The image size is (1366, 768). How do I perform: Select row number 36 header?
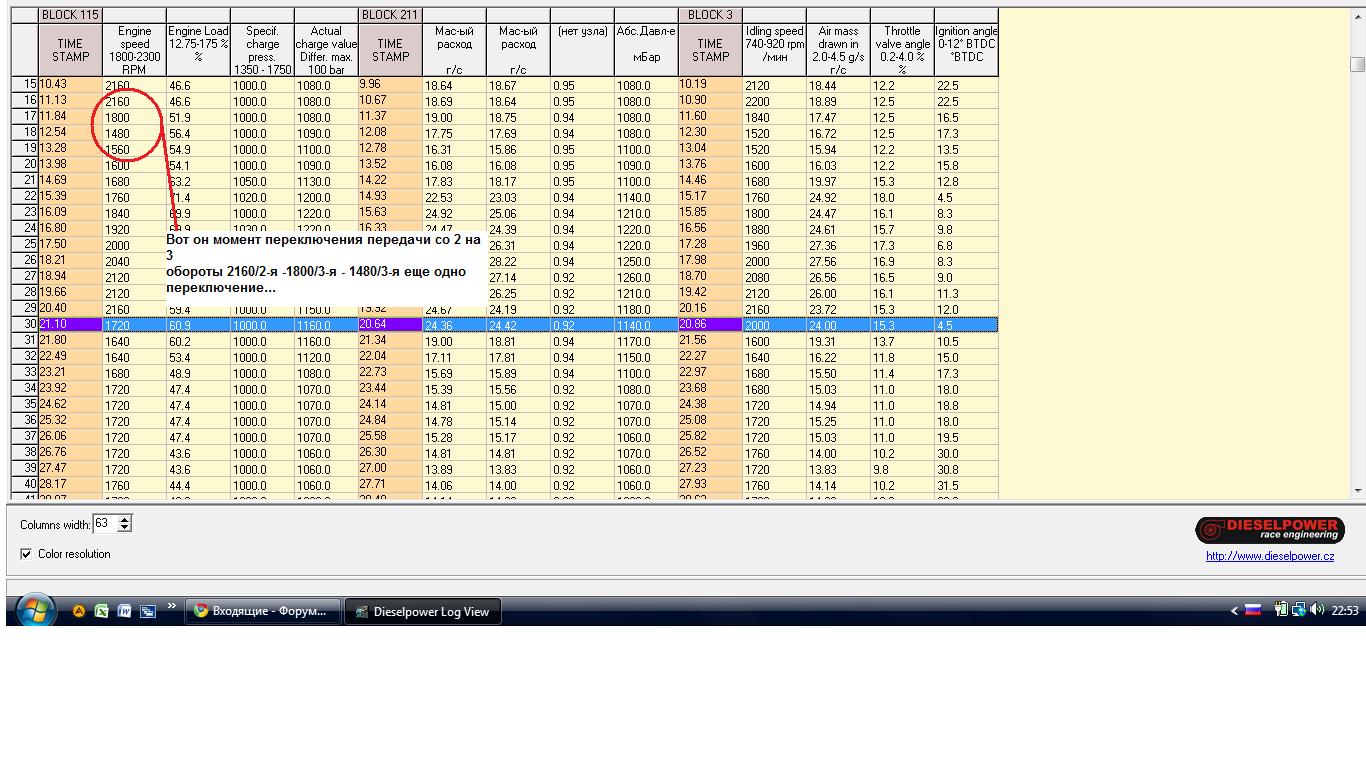tap(26, 421)
